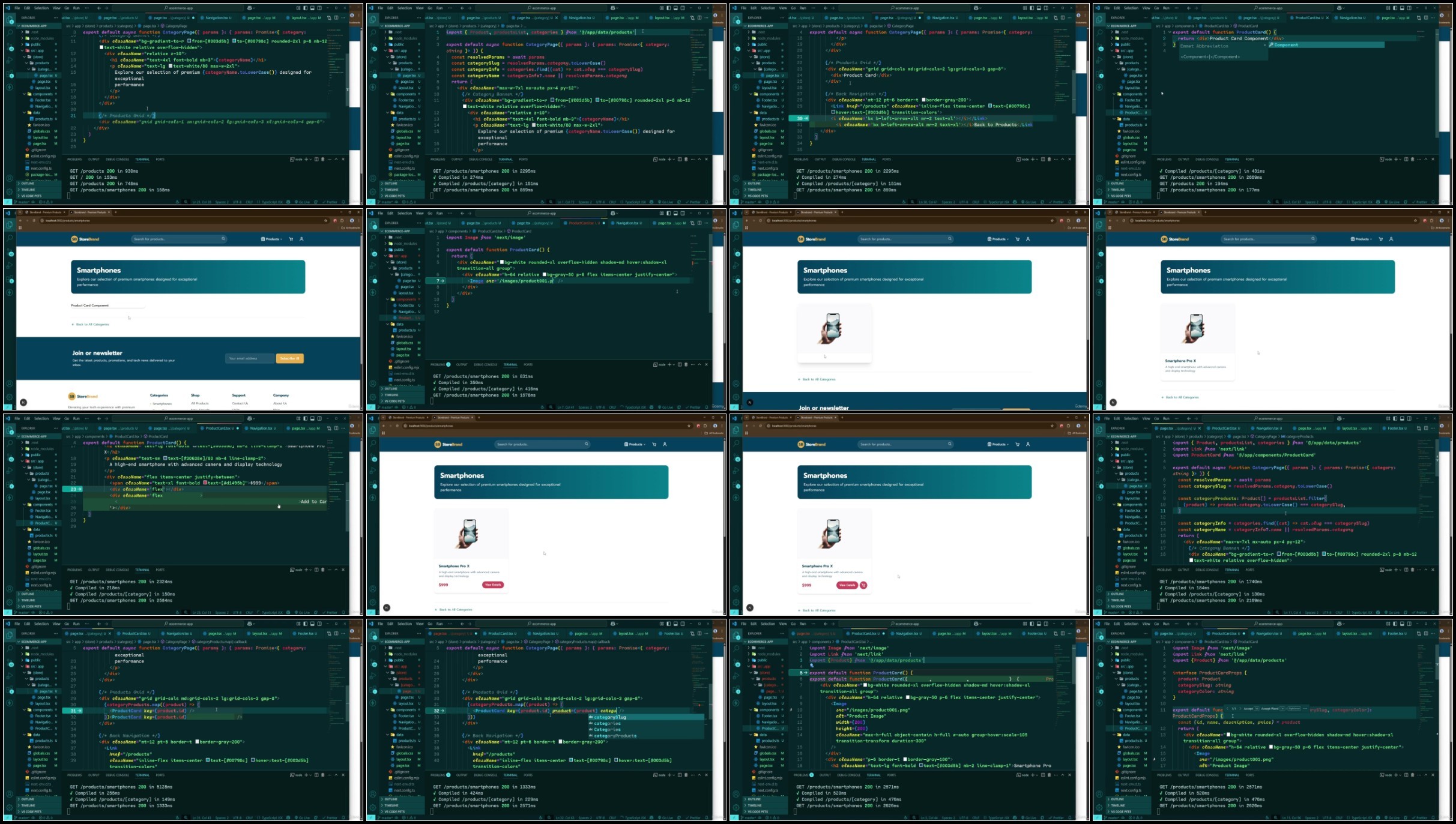The image size is (1456, 824).
Task: Open the footer Contact Us link
Action: (240, 403)
